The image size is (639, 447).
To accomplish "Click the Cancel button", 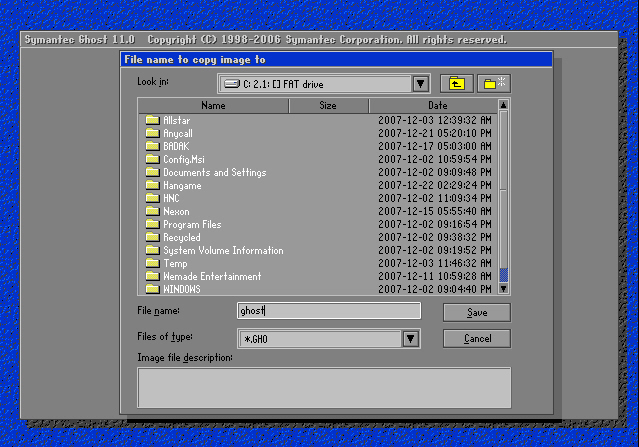I will 477,339.
